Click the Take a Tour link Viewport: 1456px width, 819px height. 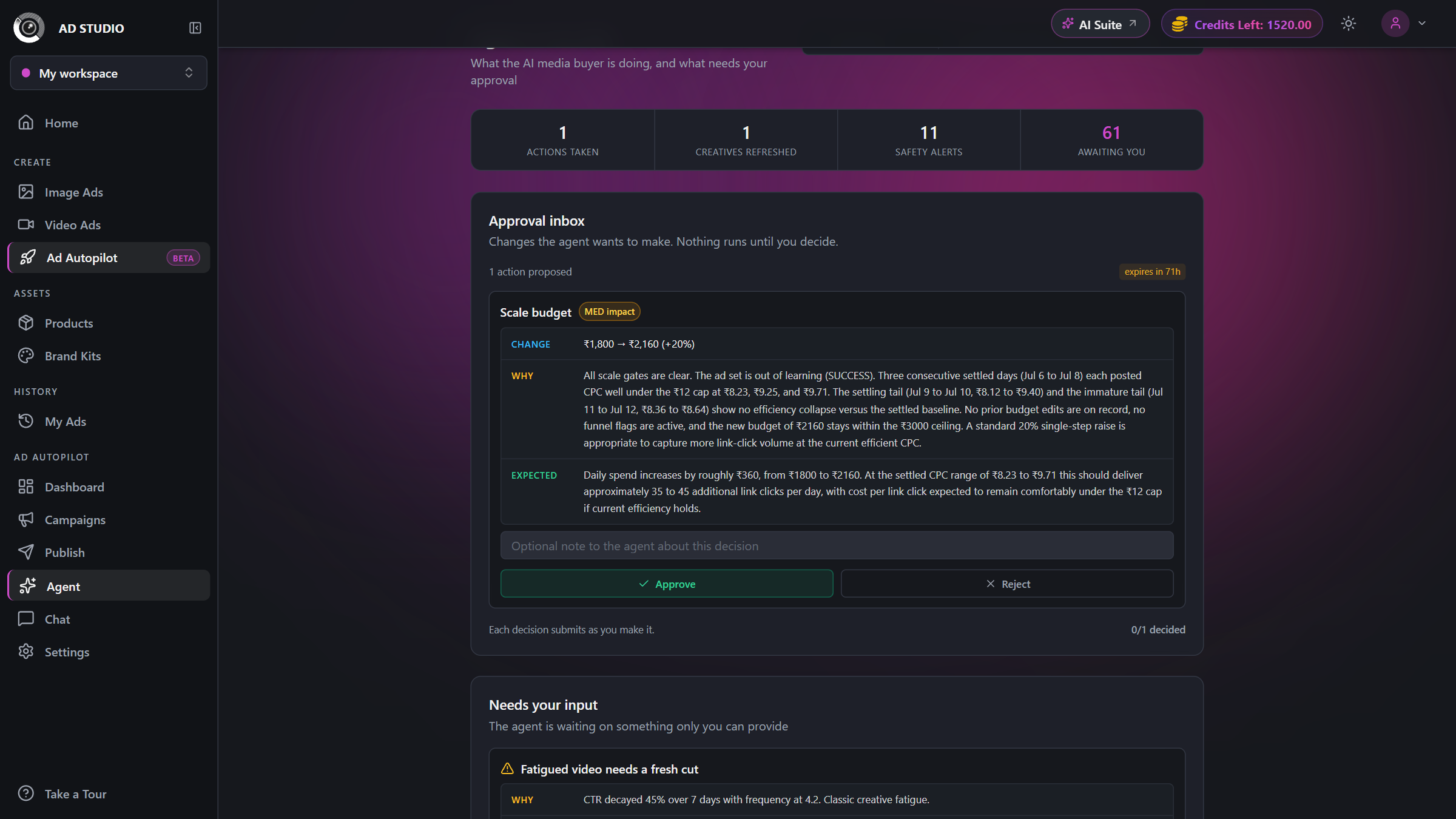(x=109, y=794)
